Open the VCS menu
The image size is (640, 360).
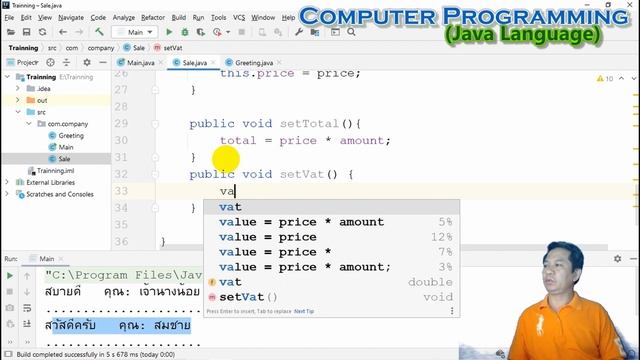tap(239, 18)
